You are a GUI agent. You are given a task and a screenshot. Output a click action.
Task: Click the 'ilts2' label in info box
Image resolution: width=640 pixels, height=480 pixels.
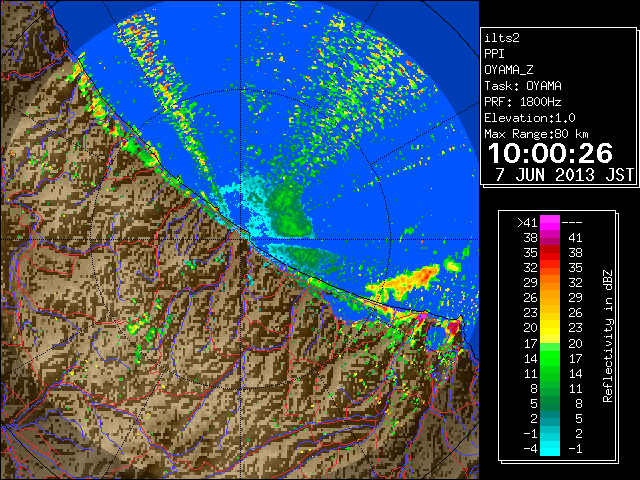[x=502, y=38]
